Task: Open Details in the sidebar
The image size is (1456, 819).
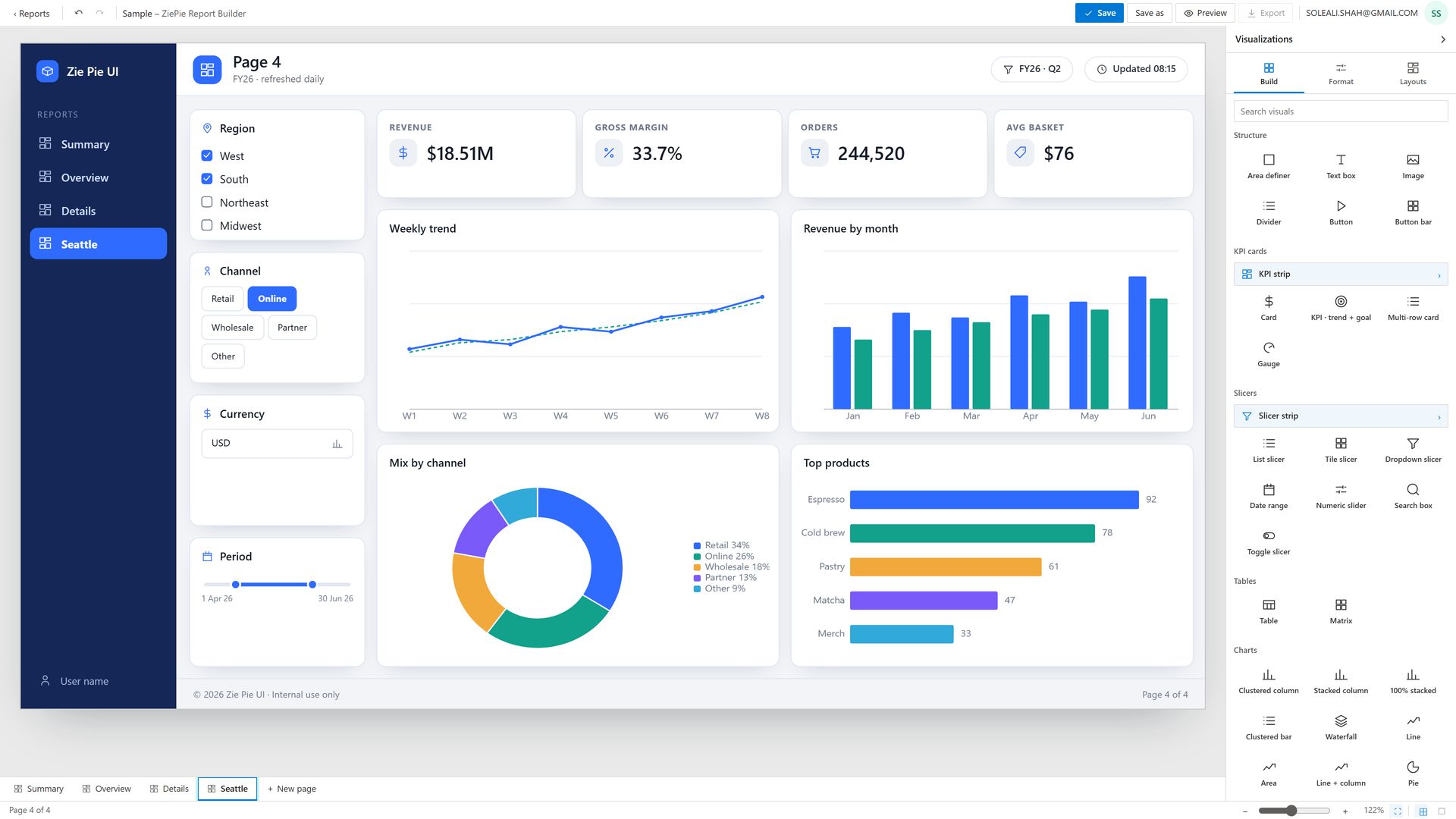Action: pyautogui.click(x=98, y=211)
